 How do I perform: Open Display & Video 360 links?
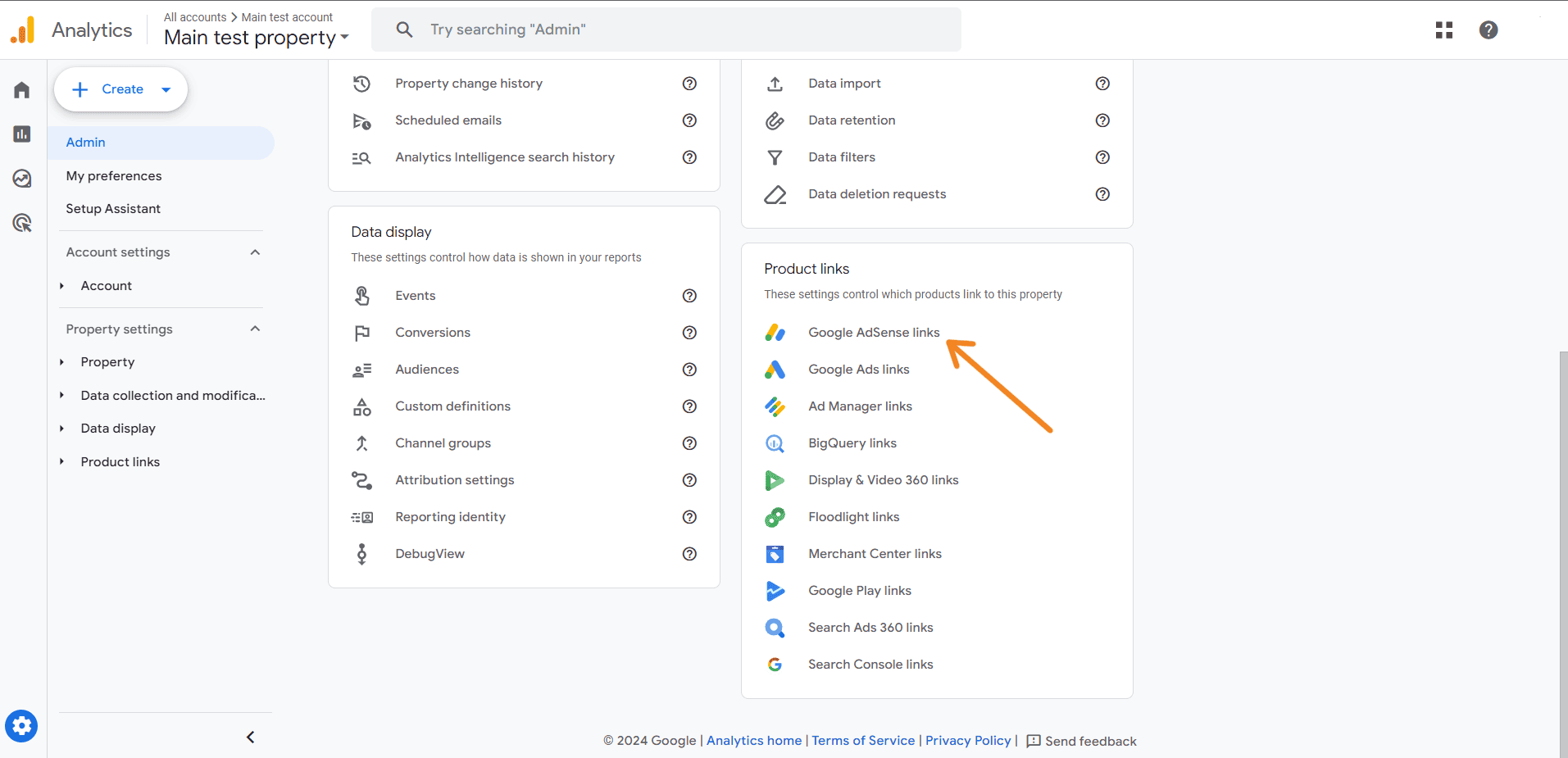[x=884, y=480]
